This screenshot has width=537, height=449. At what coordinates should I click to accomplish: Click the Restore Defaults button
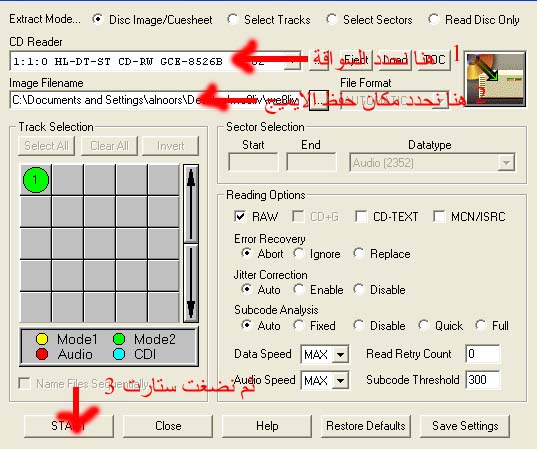[365, 426]
